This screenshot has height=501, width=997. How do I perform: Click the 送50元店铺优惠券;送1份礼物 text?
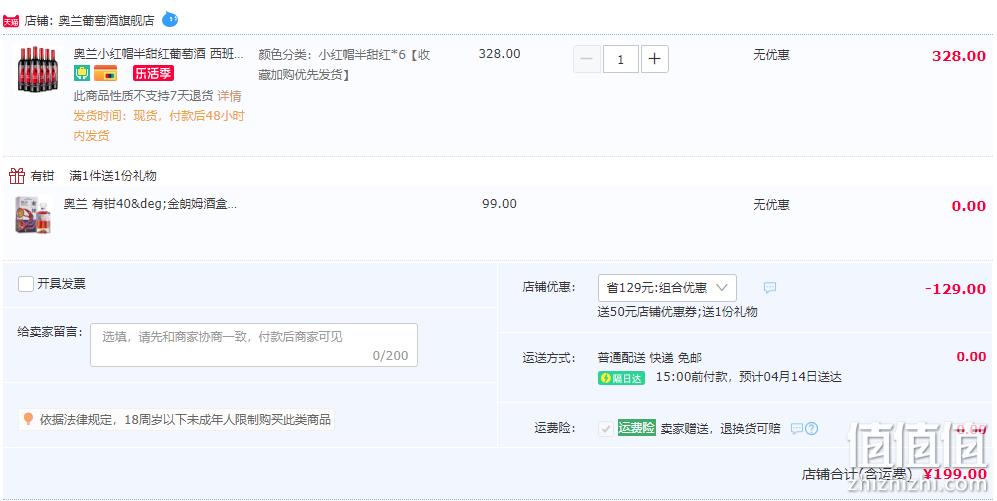[678, 312]
